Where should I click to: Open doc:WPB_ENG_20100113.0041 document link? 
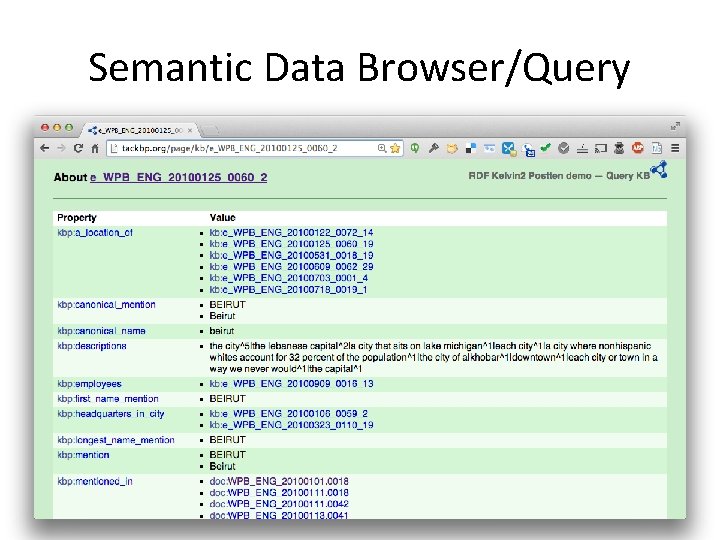(x=279, y=515)
